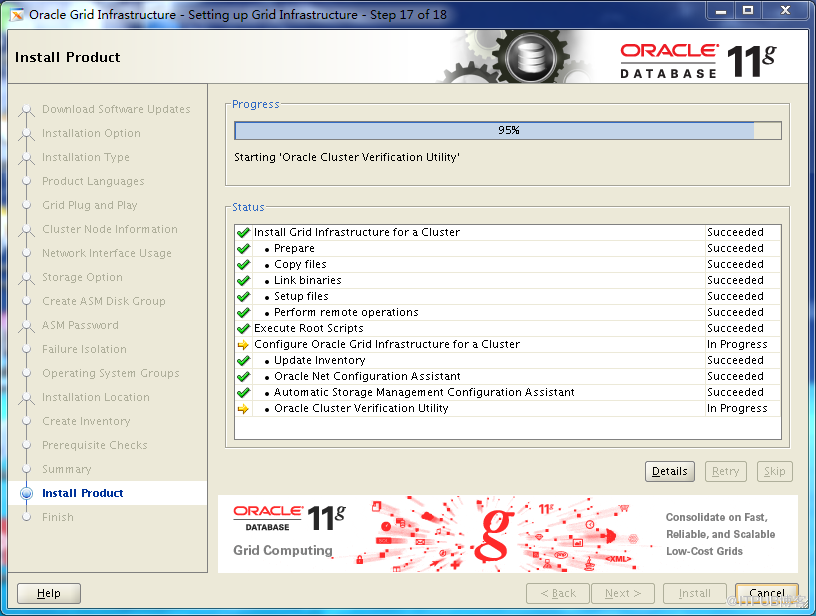816x616 pixels.
Task: Click the disabled Install button
Action: click(x=694, y=593)
